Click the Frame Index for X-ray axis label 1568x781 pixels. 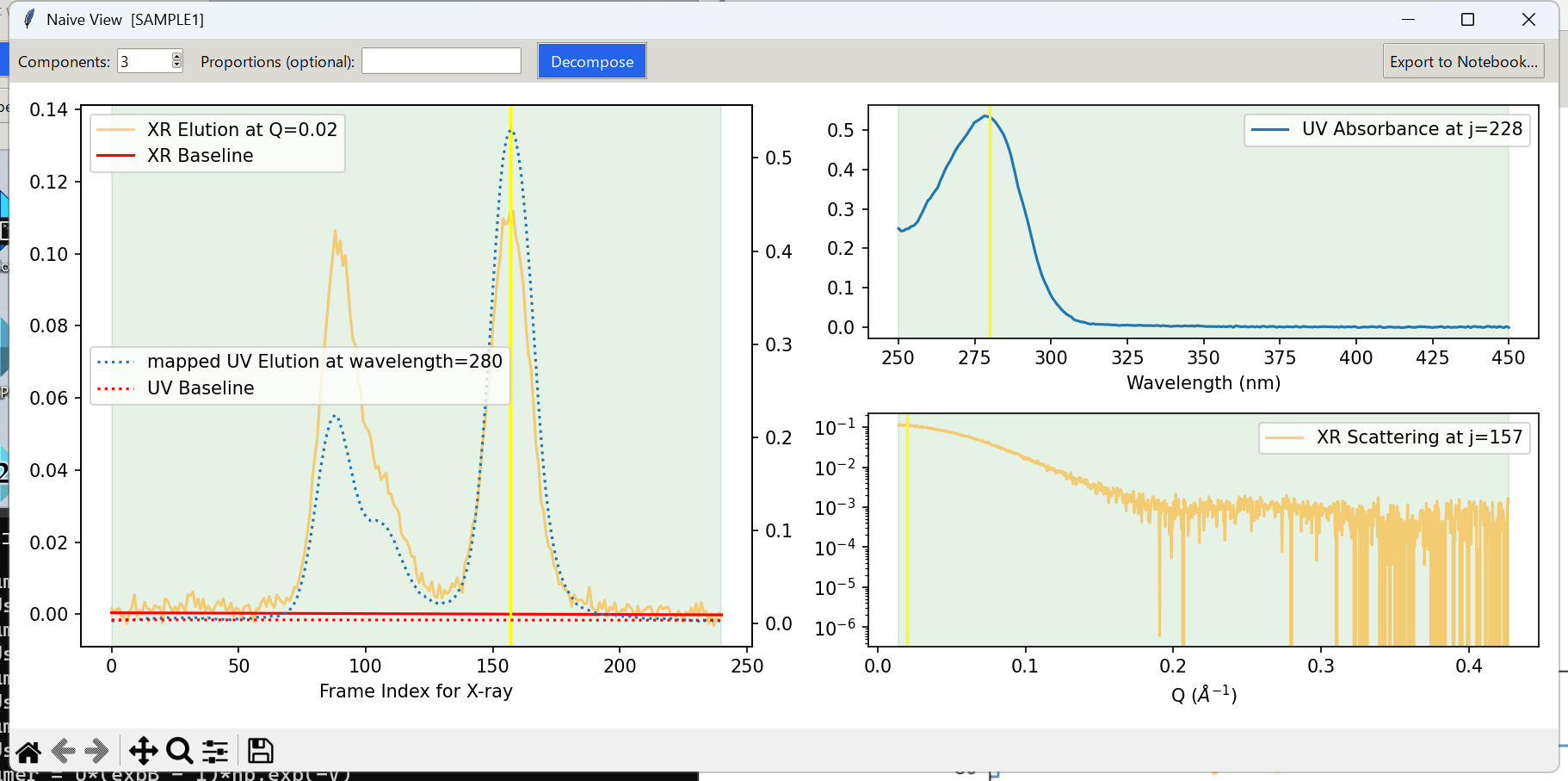pyautogui.click(x=416, y=691)
